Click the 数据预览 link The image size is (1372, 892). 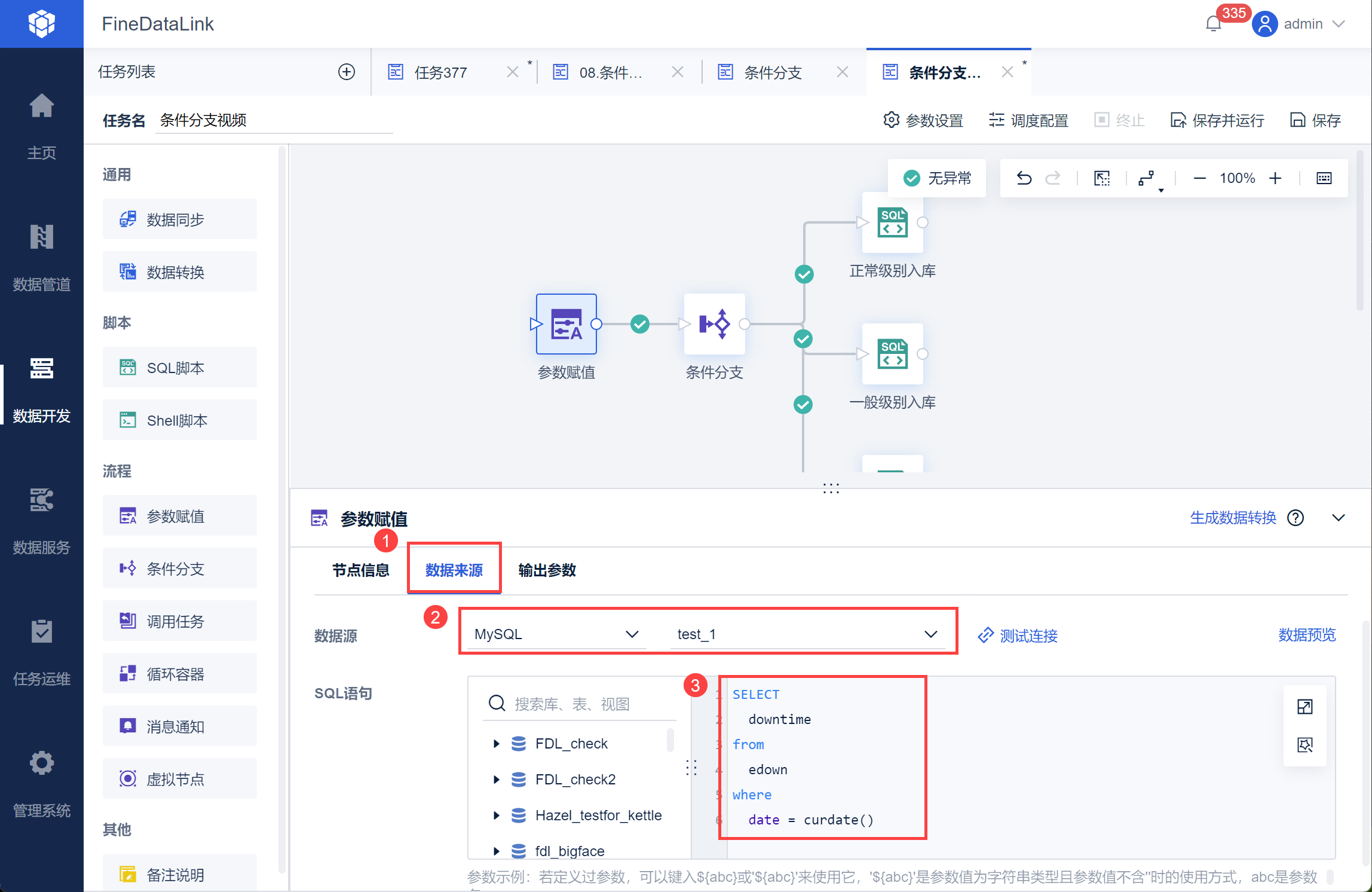(x=1307, y=635)
